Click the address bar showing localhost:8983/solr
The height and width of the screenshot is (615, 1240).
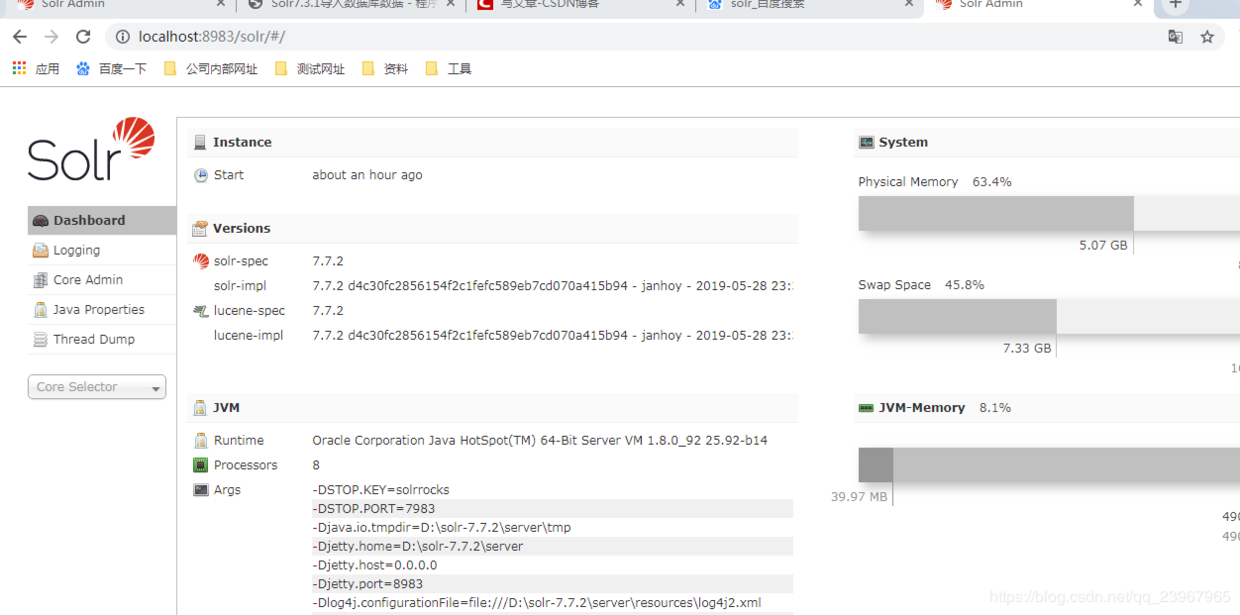pos(640,37)
